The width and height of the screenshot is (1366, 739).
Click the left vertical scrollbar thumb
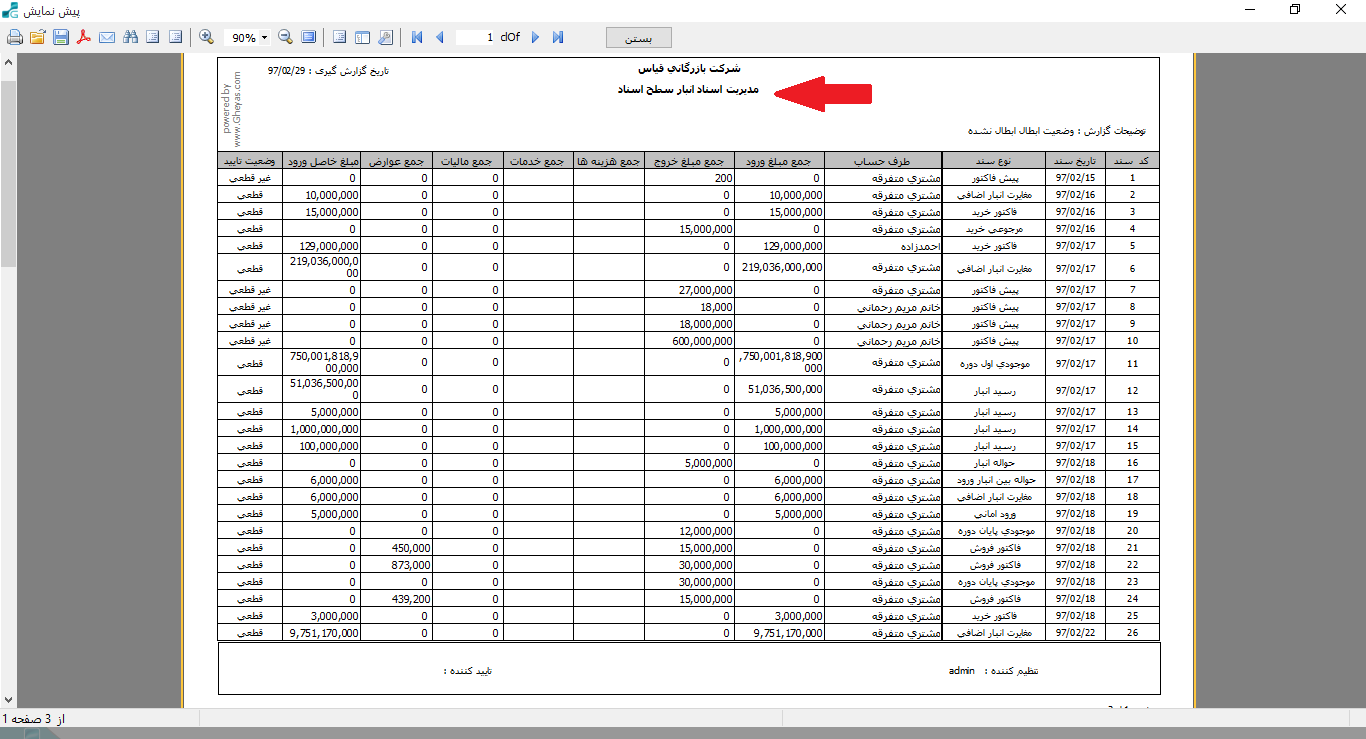tap(8, 173)
